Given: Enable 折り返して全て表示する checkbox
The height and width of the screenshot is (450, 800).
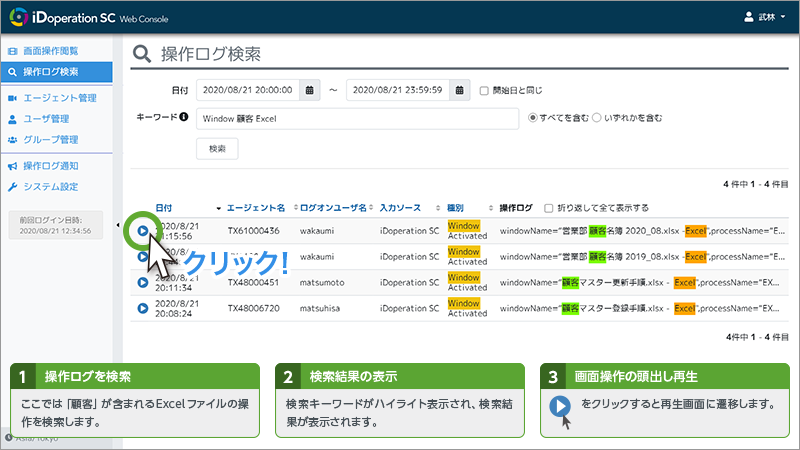Looking at the screenshot, I should coord(548,208).
